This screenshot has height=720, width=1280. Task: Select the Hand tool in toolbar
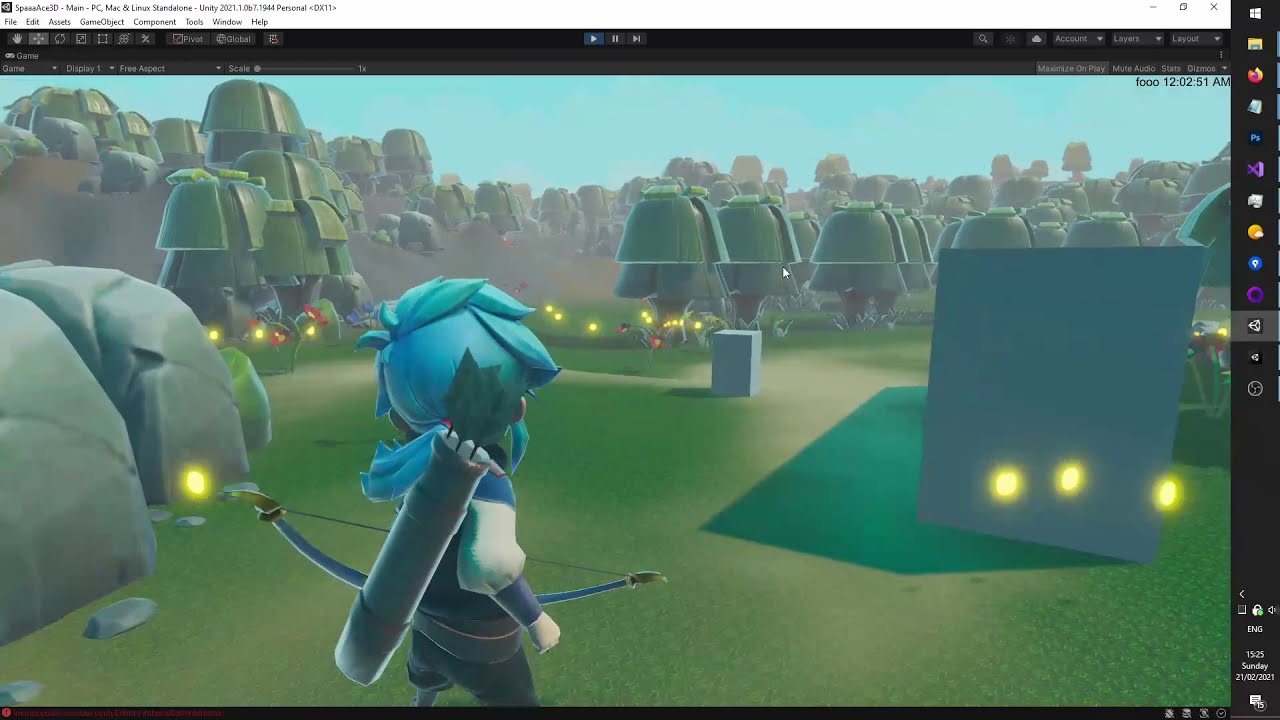pyautogui.click(x=17, y=39)
